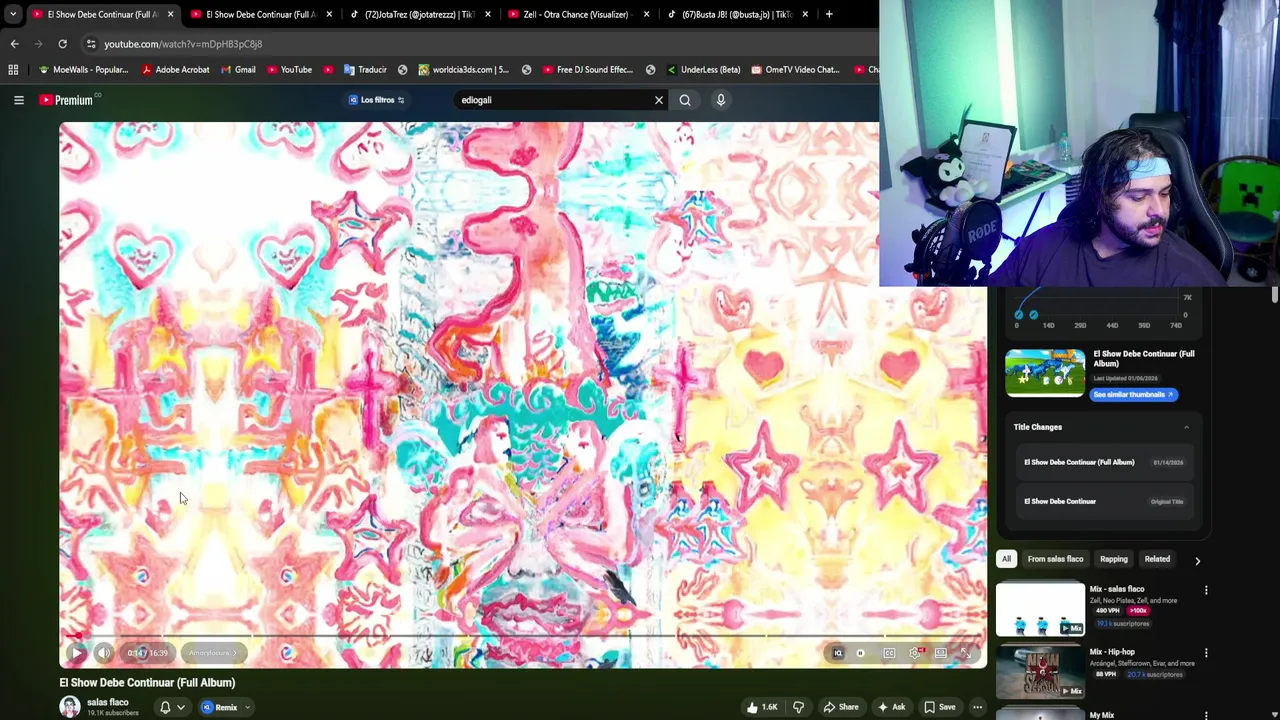The image size is (1280, 720).
Task: Reload the YouTube page
Action: pyautogui.click(x=62, y=44)
